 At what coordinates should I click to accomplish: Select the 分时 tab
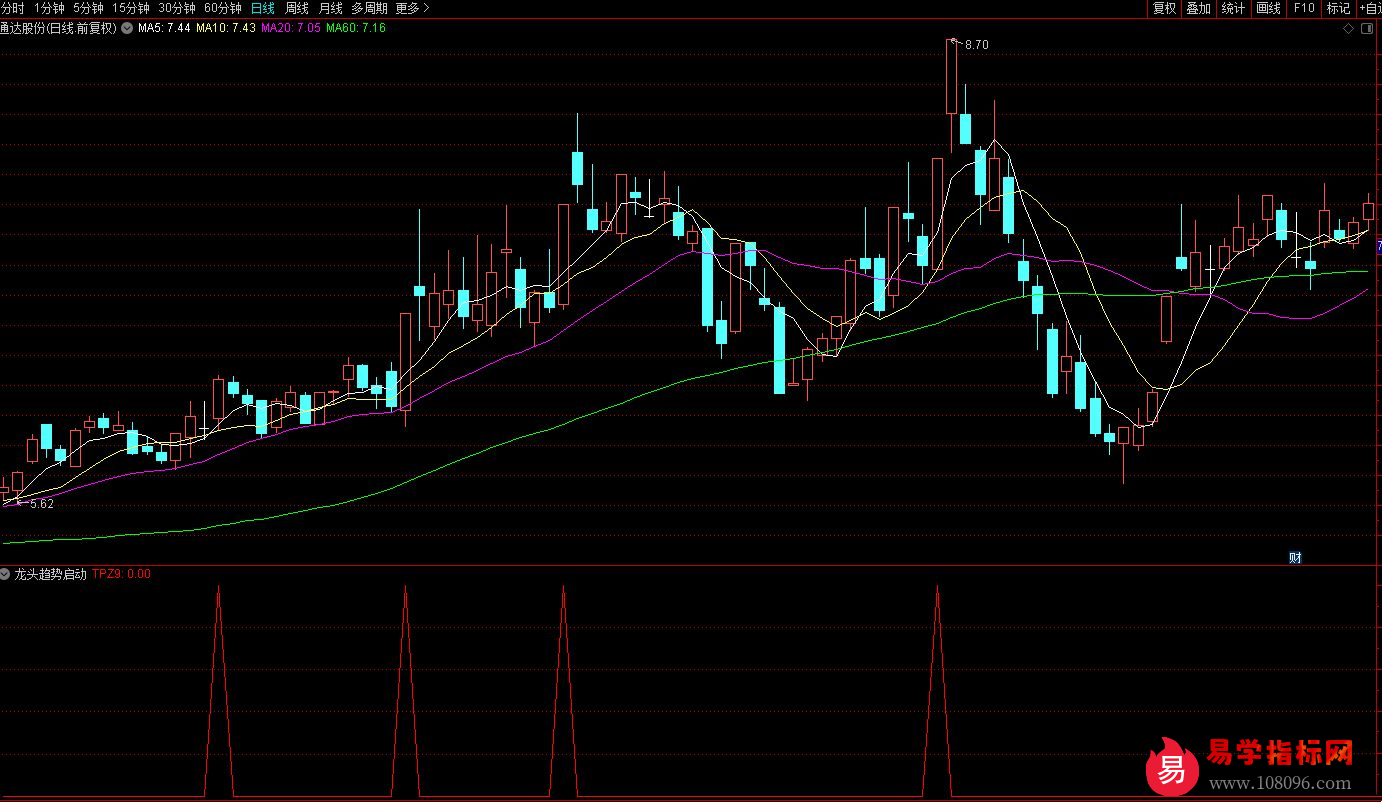[13, 8]
